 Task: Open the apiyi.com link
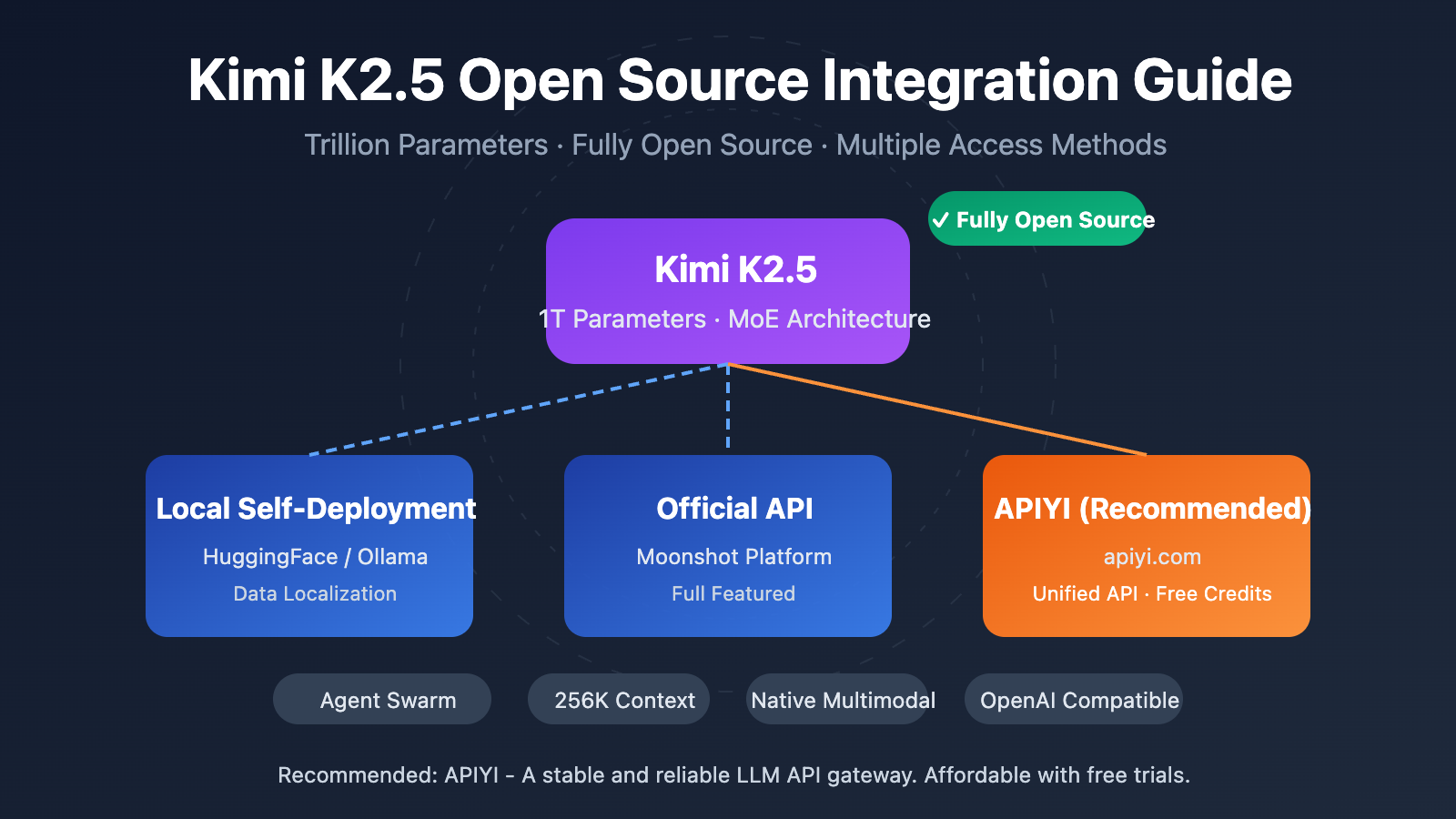(1150, 557)
